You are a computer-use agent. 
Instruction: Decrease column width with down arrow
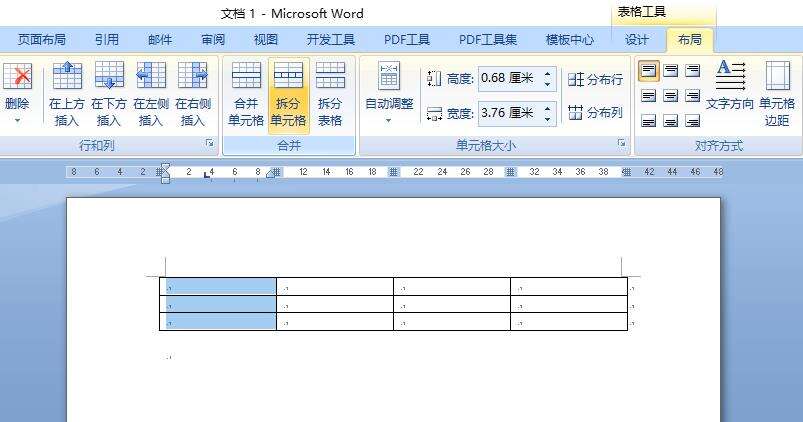pos(547,119)
